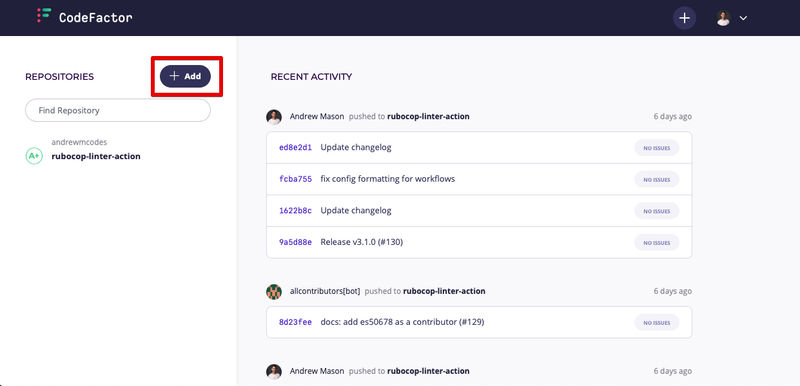This screenshot has width=800, height=386.
Task: Click 'fix config formatting for workflows' message
Action: tap(388, 179)
